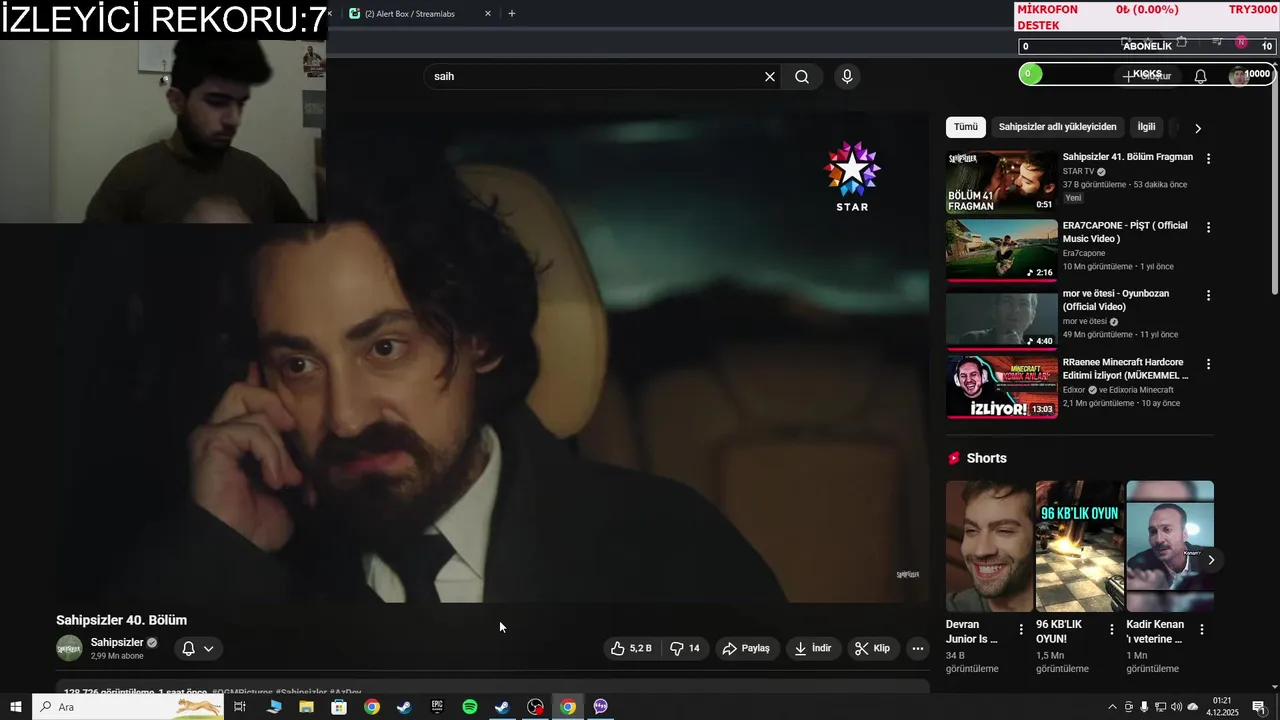Open the Sahipsizler channel avatar
This screenshot has width=1280, height=720.
[x=69, y=648]
